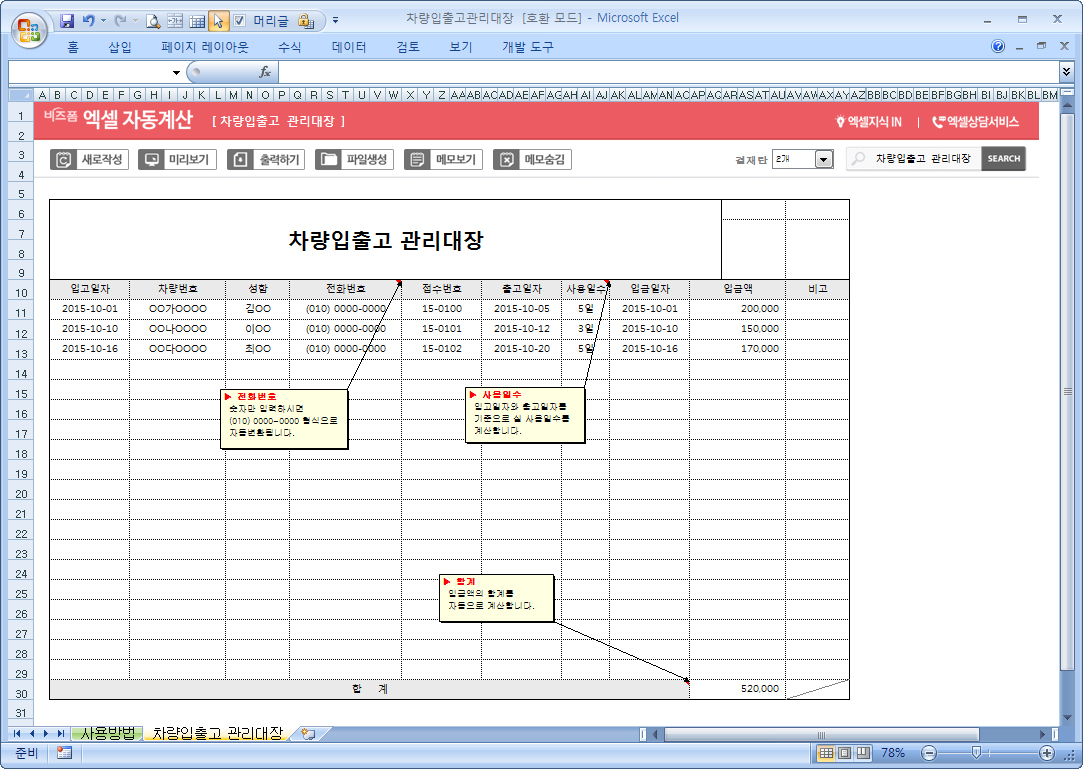This screenshot has width=1083, height=769.
Task: Click the 미리보기 button
Action: point(178,160)
